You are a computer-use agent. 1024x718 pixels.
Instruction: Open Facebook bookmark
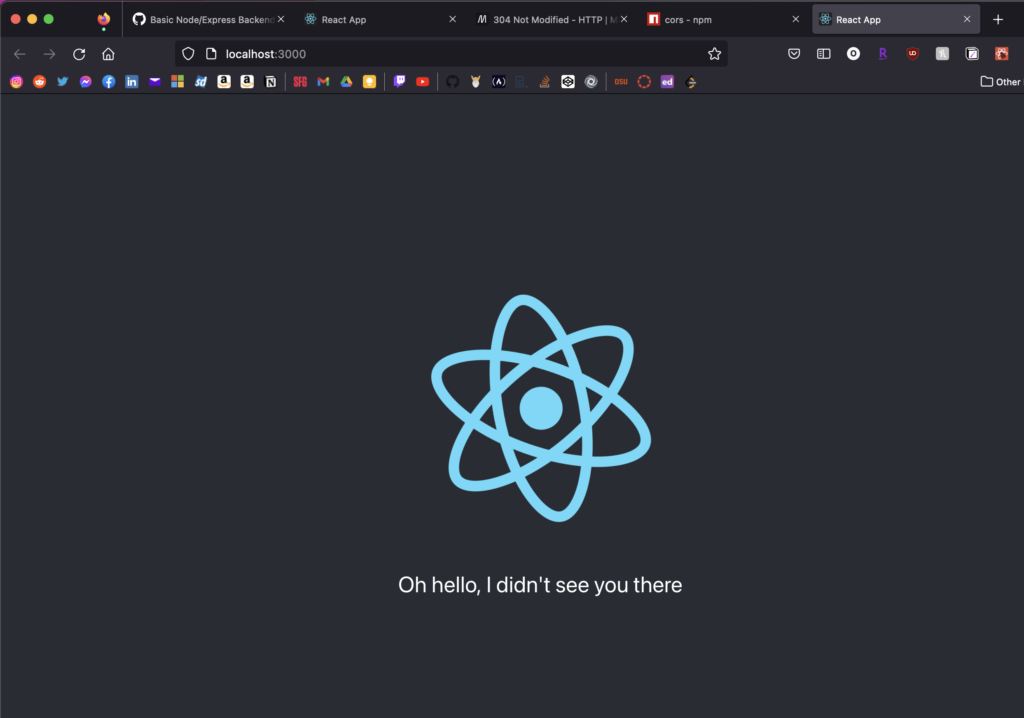[x=108, y=82]
